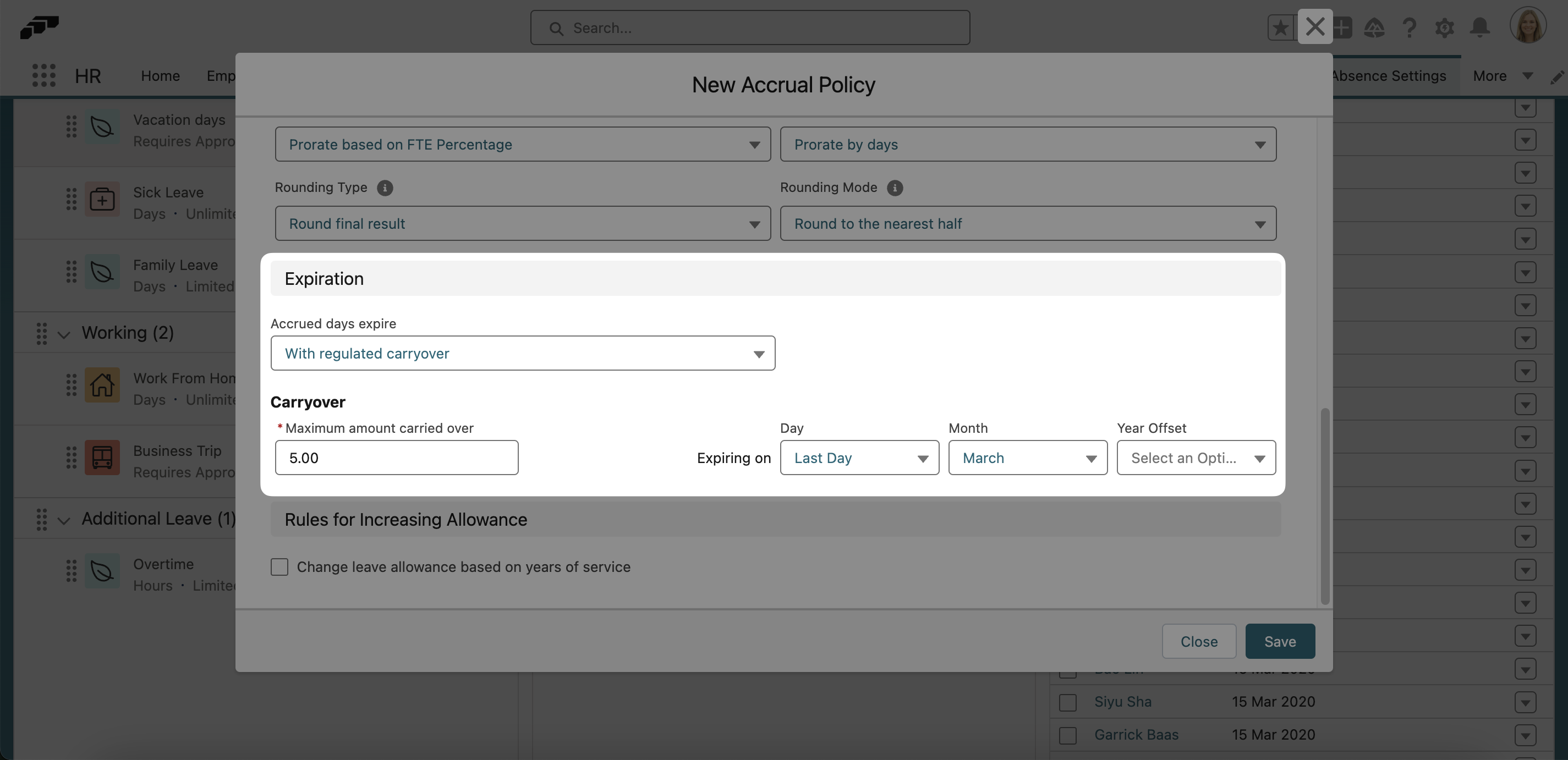Viewport: 1568px width, 760px height.
Task: Select the Siyu Sha row checkbox
Action: (x=1068, y=702)
